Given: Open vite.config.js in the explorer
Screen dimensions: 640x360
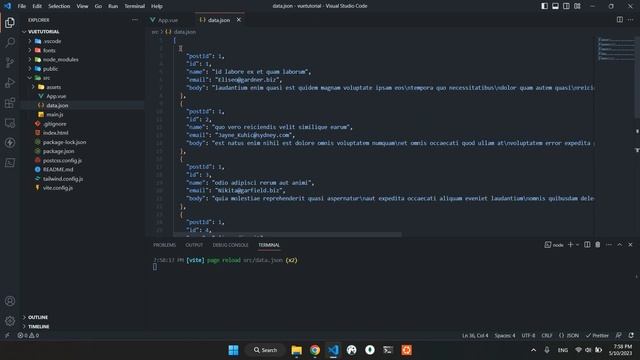Looking at the screenshot, I should coord(58,188).
